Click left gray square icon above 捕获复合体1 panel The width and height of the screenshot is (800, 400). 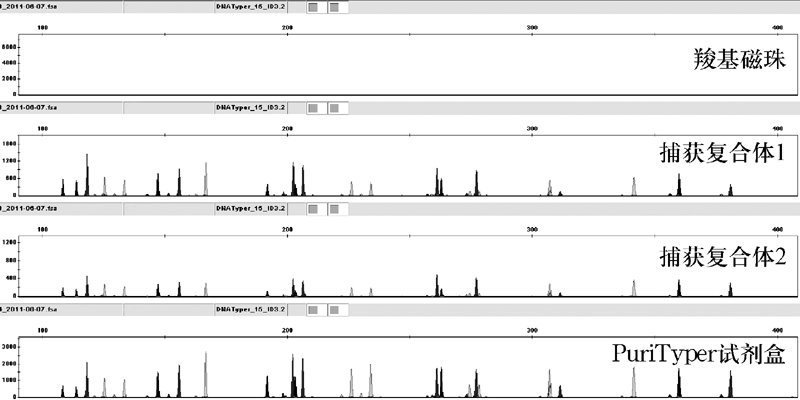click(313, 108)
